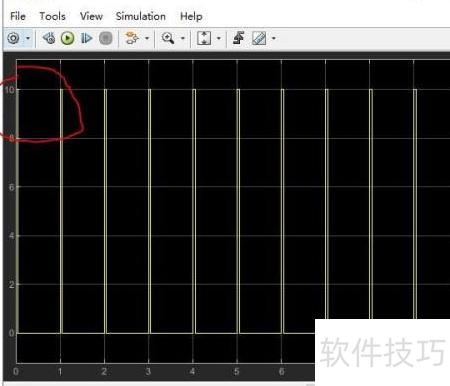Click the pulse line at time 3
This screenshot has width=450, height=386.
pyautogui.click(x=149, y=211)
